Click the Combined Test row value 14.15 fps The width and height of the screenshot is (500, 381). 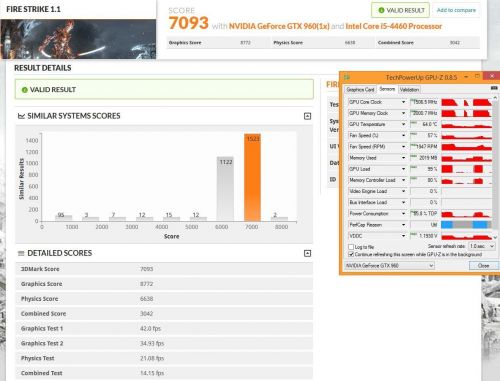click(152, 373)
